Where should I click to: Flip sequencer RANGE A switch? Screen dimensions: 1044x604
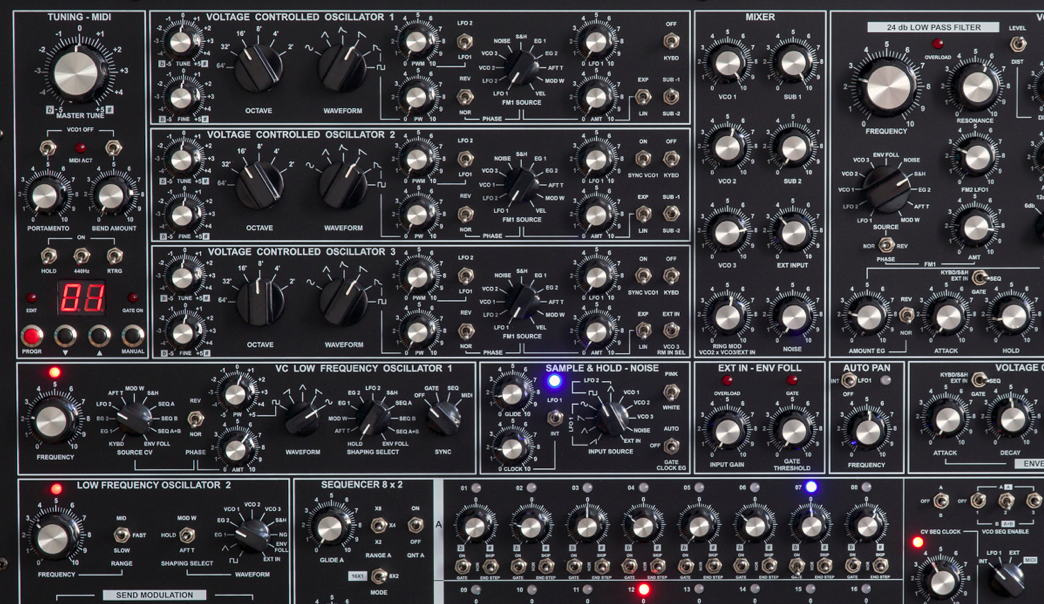(x=378, y=525)
